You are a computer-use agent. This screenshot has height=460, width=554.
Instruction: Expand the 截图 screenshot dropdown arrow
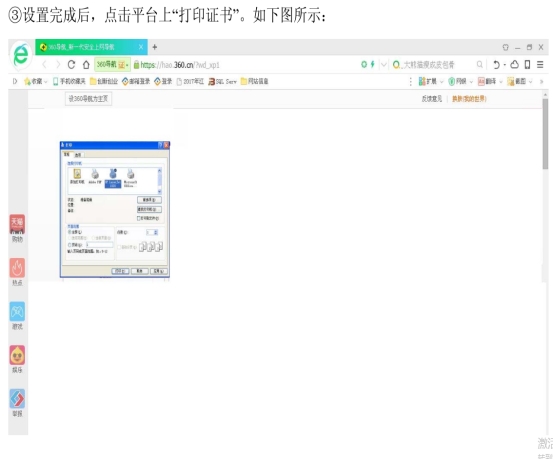(530, 82)
